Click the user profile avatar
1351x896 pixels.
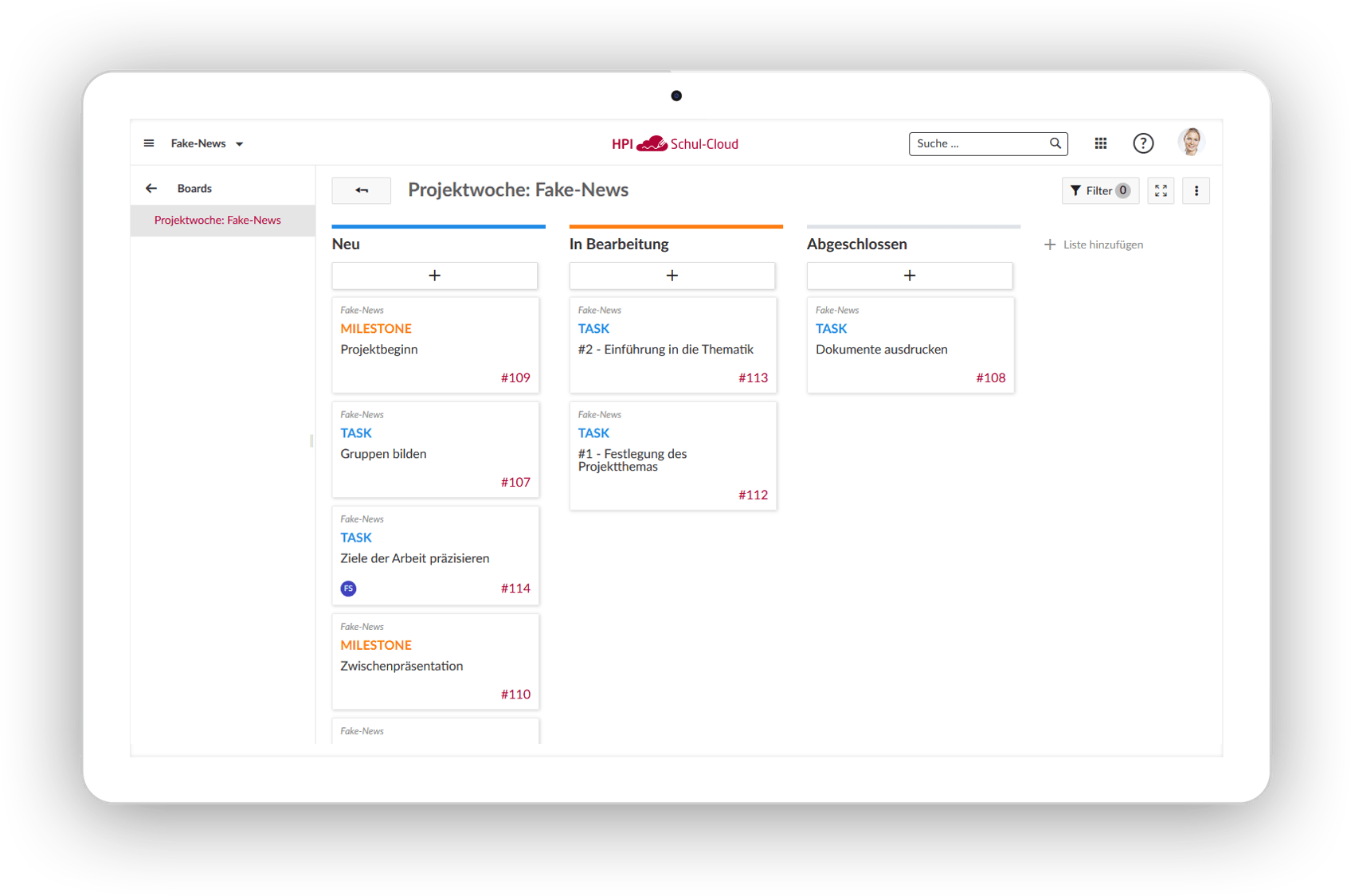pos(1190,143)
